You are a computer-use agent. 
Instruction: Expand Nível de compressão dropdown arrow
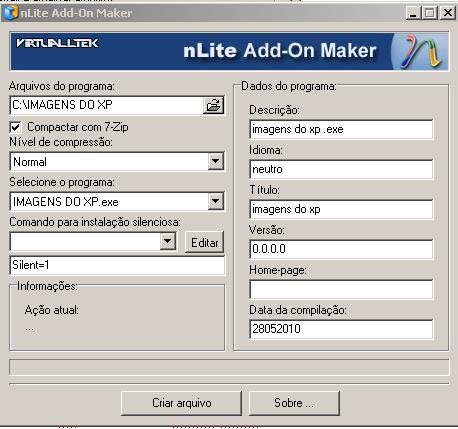[x=216, y=161]
